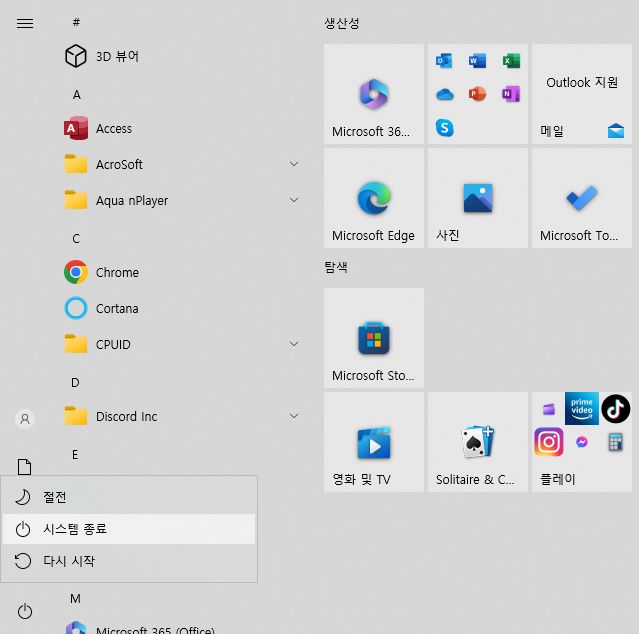Open the Documents icon in sidebar
The width and height of the screenshot is (639, 634).
tap(24, 467)
